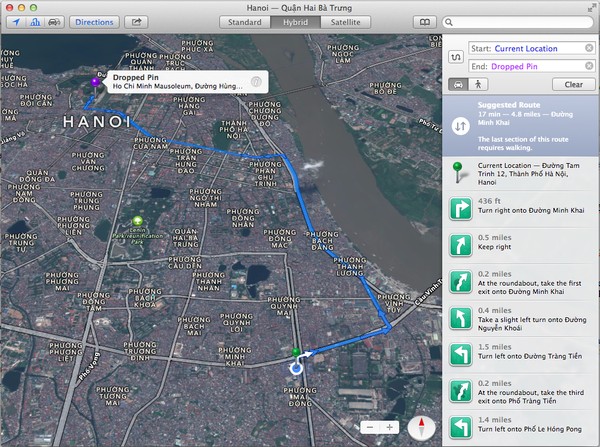Click slight left turn icon Nguyễn Khoái

[x=460, y=318]
